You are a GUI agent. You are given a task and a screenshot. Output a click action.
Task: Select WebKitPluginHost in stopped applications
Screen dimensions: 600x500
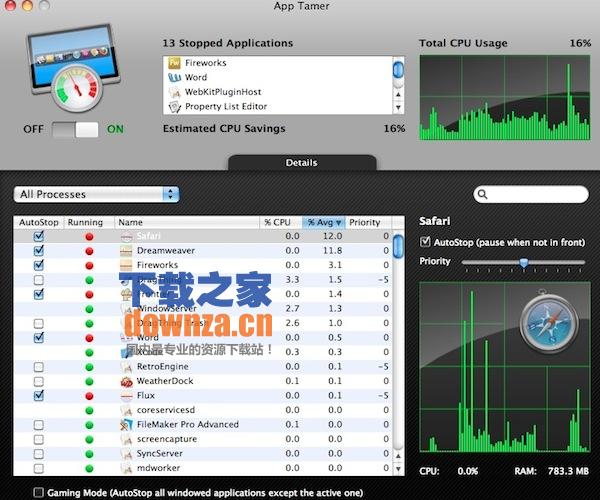pyautogui.click(x=223, y=92)
